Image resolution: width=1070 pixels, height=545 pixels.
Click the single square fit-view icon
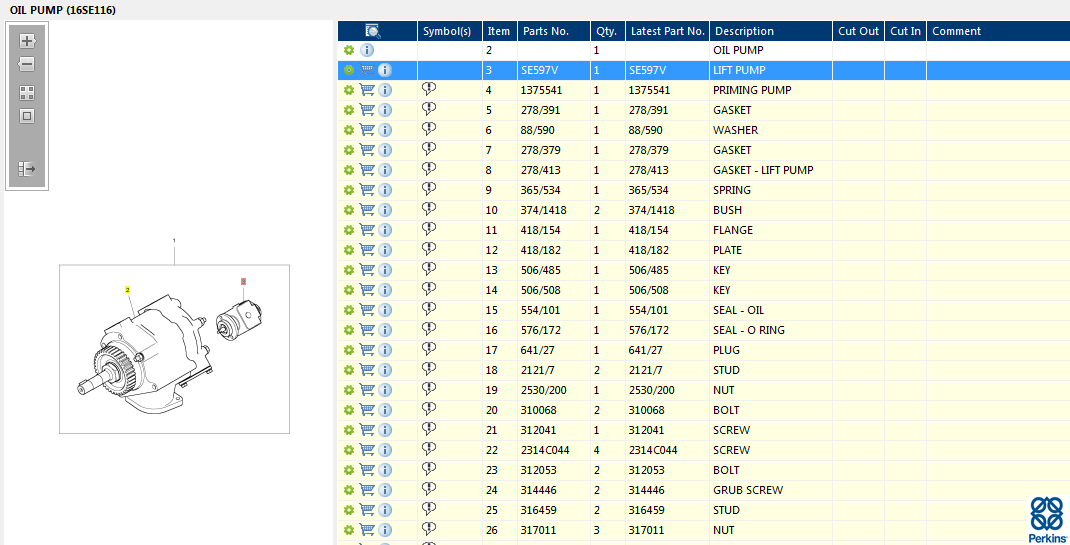[x=27, y=116]
